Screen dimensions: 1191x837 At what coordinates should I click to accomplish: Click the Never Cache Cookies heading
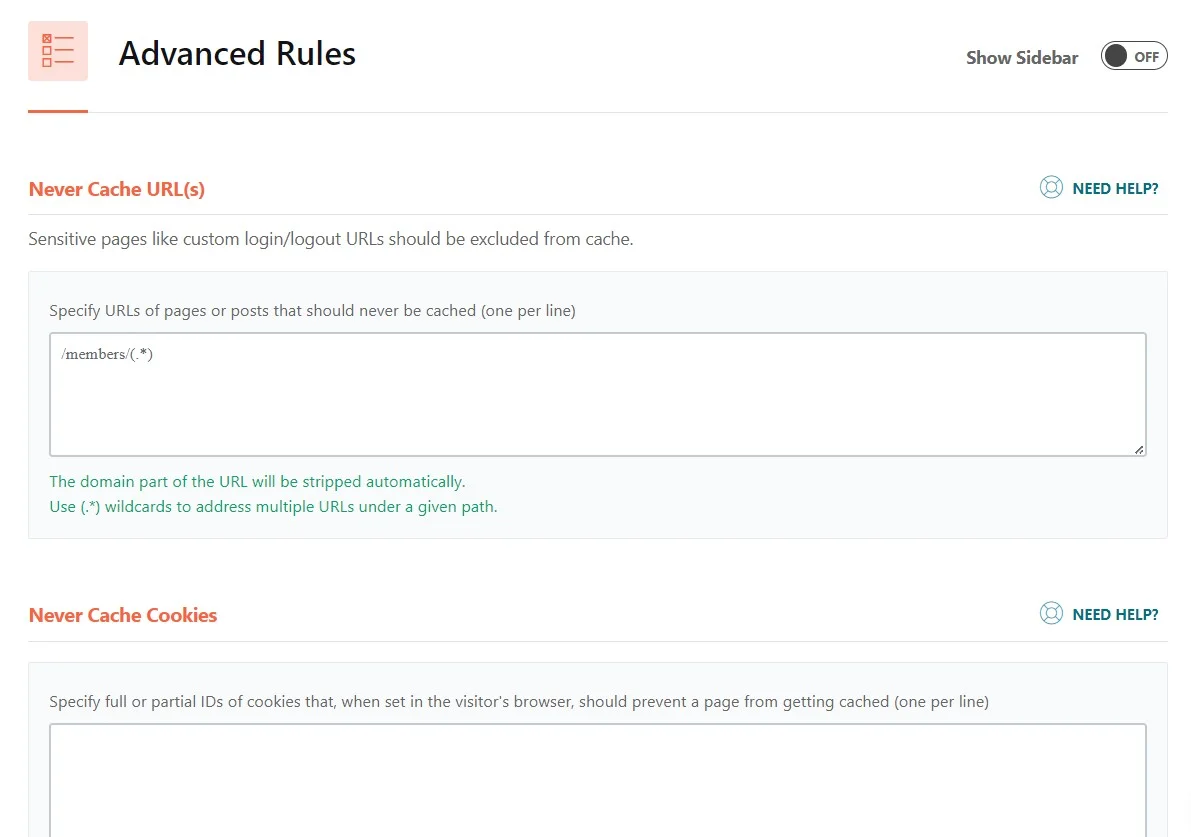(x=123, y=615)
